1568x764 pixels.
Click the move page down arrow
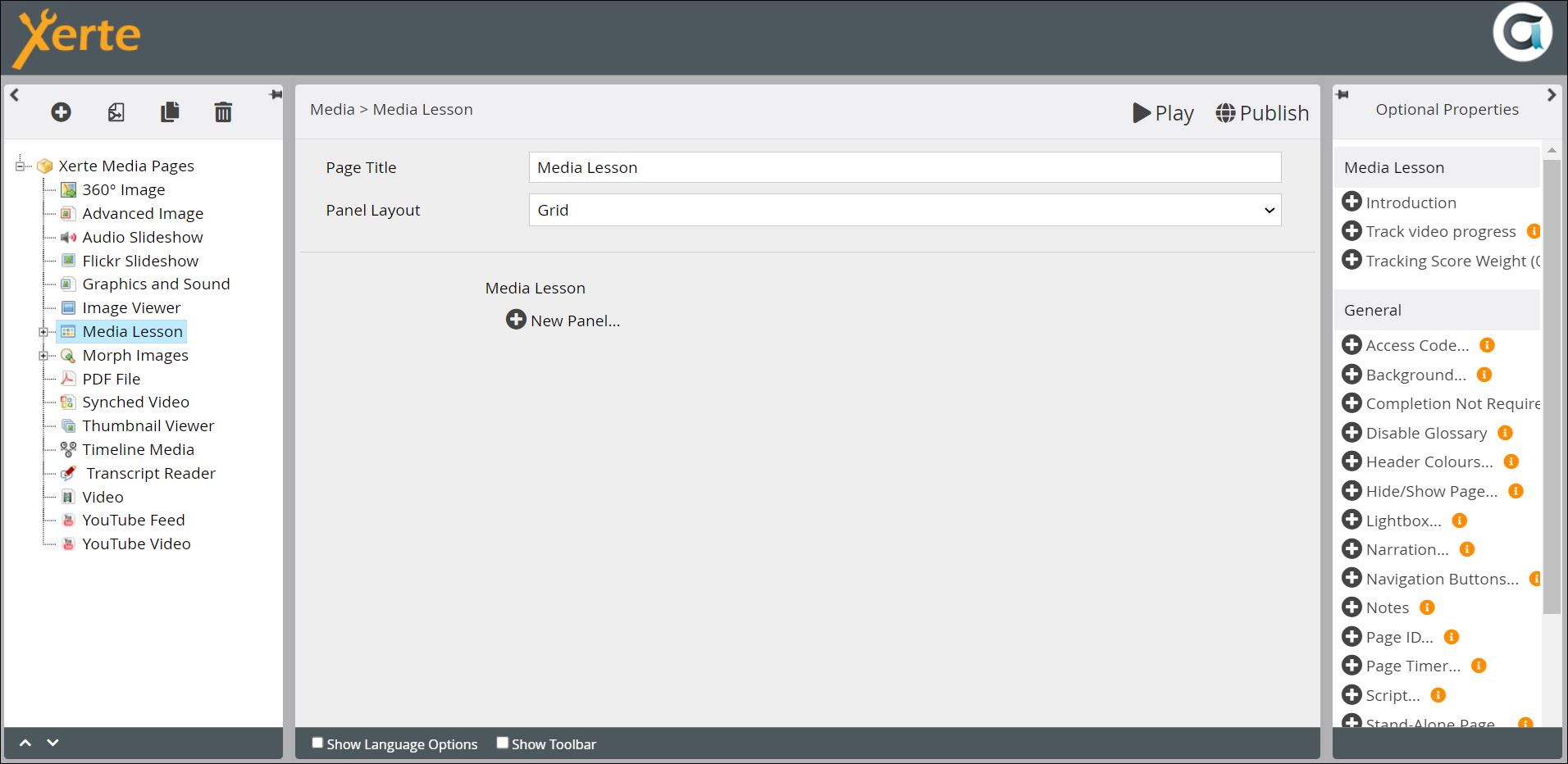[x=52, y=743]
